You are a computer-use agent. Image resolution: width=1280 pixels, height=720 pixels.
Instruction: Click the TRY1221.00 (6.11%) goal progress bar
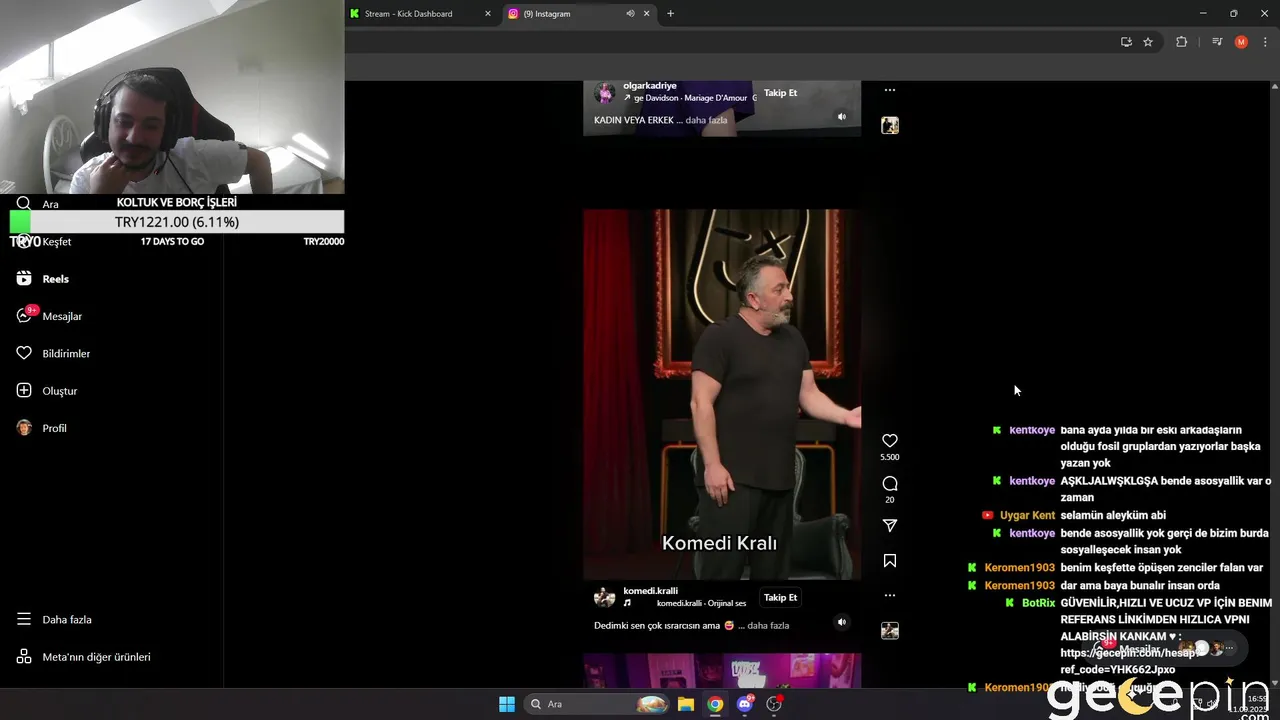[x=177, y=222]
